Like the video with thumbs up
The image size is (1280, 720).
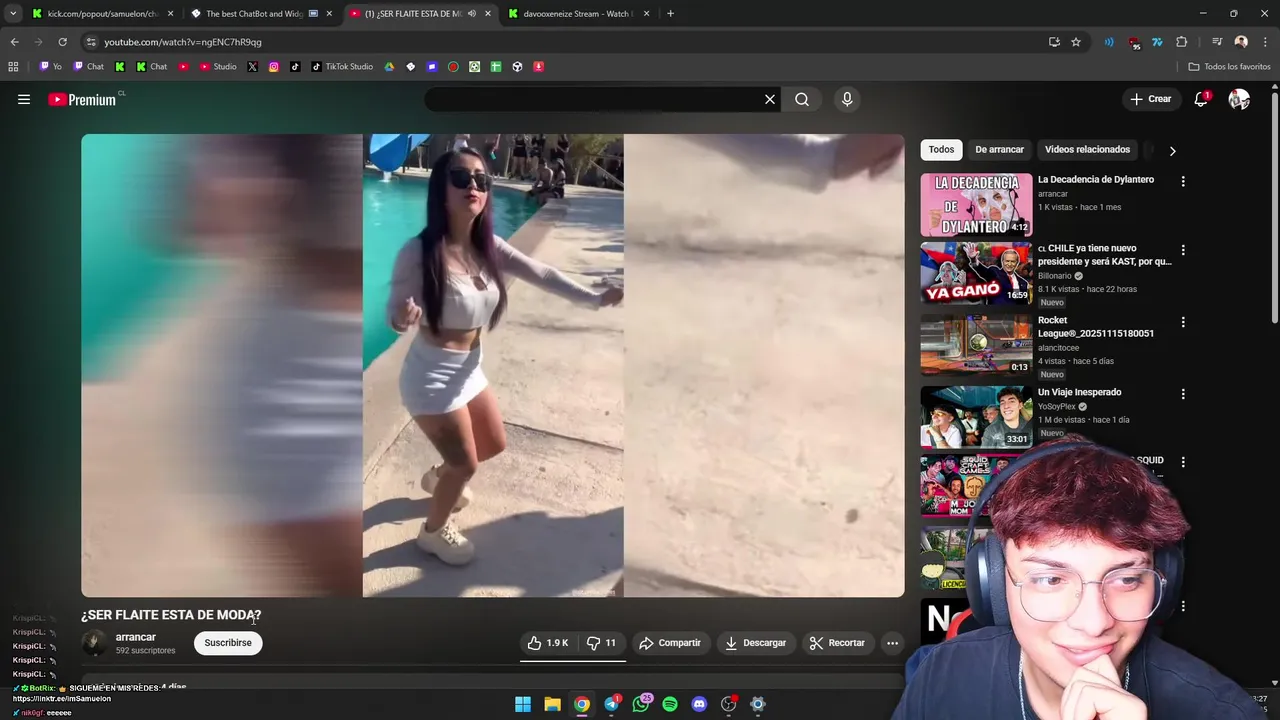click(547, 643)
